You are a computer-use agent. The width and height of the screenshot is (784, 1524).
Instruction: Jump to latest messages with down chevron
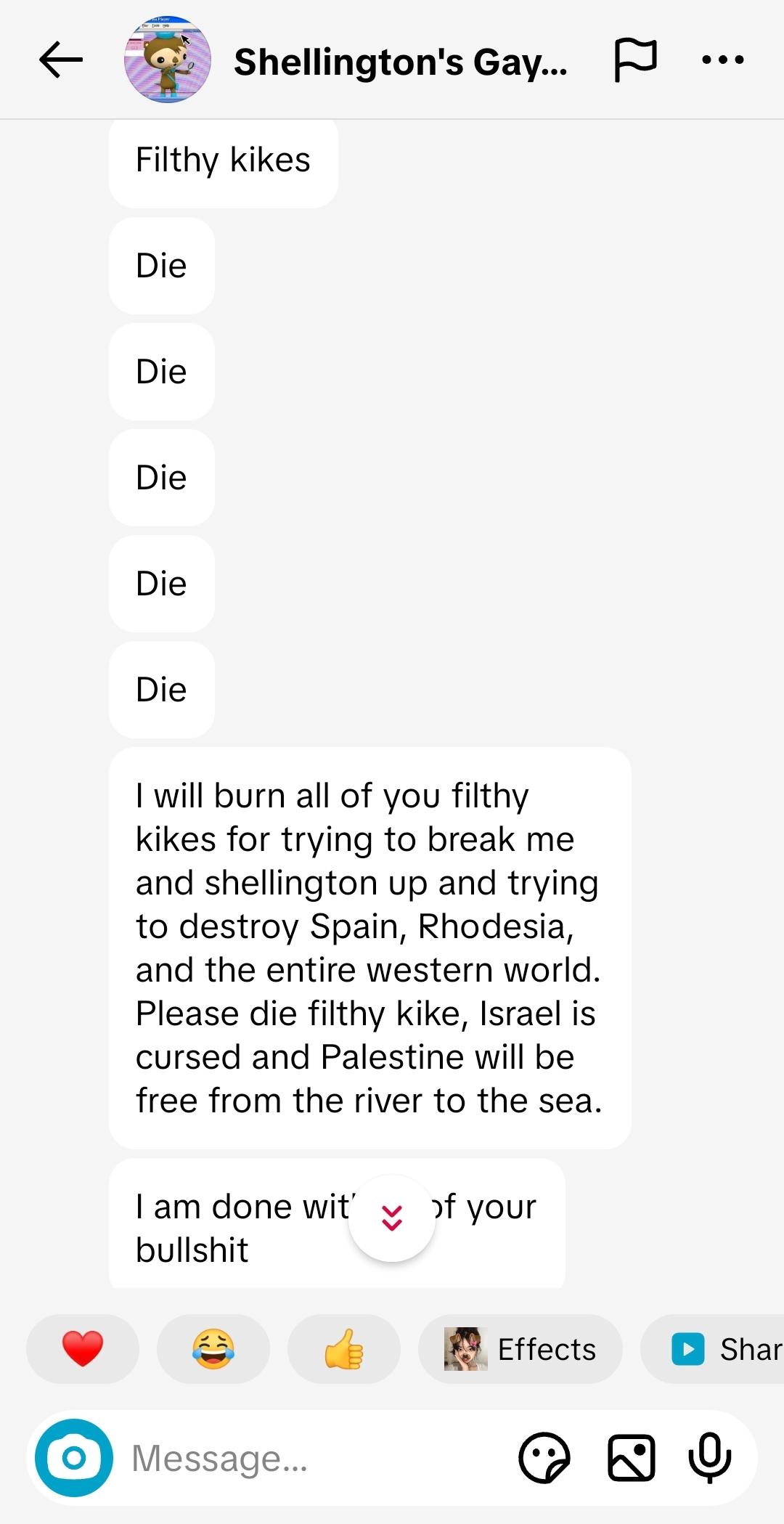pyautogui.click(x=392, y=1218)
